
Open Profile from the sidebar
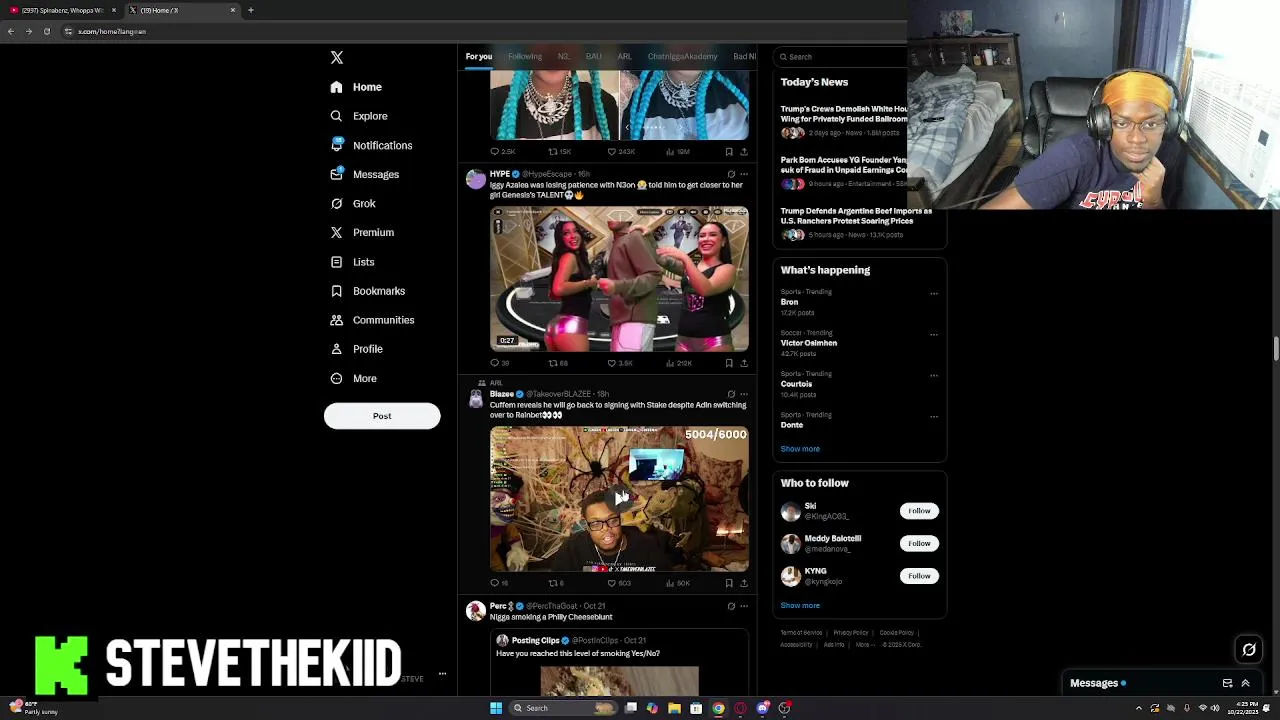click(x=357, y=349)
